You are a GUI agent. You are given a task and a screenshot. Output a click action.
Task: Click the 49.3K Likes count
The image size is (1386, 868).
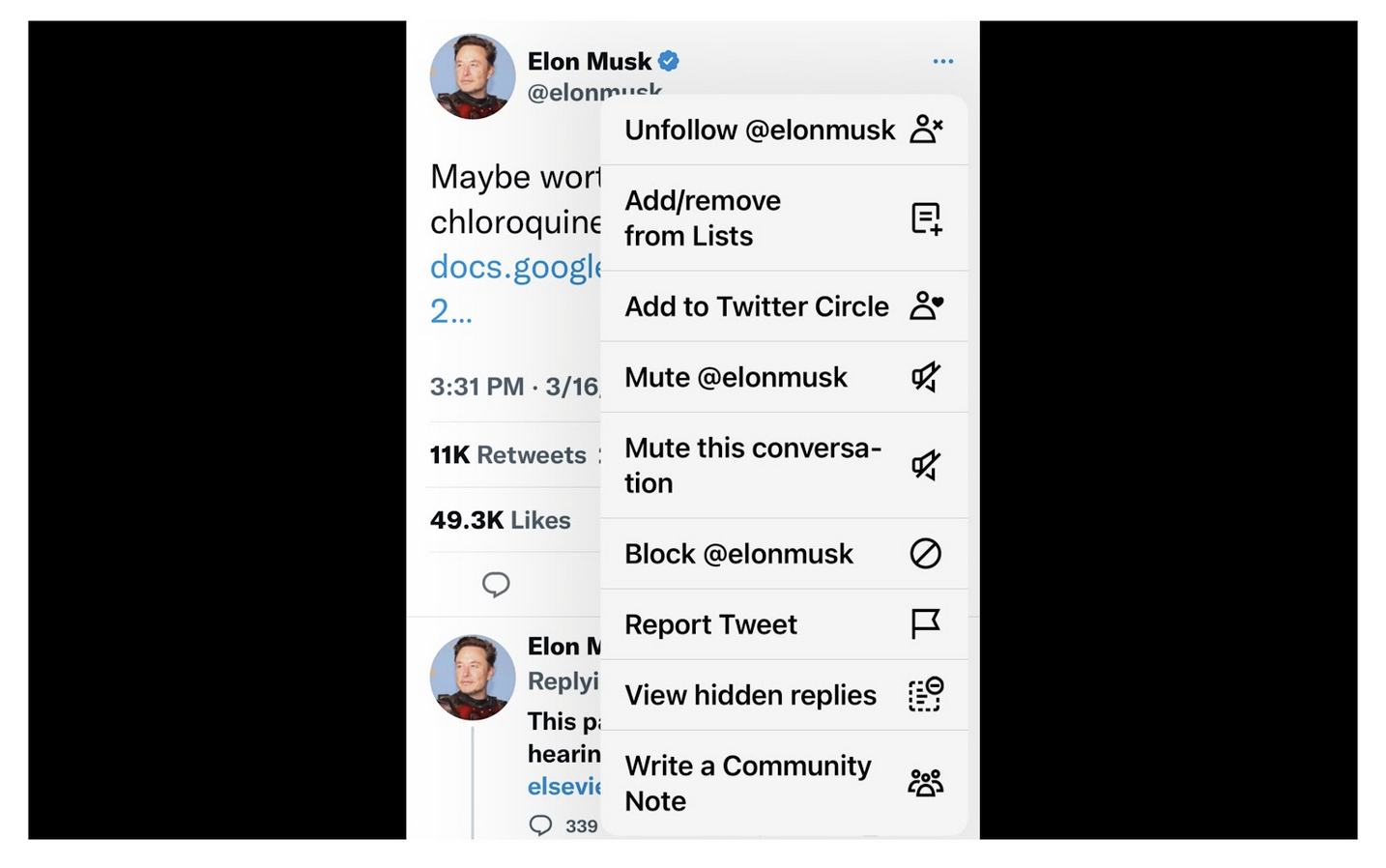500,520
